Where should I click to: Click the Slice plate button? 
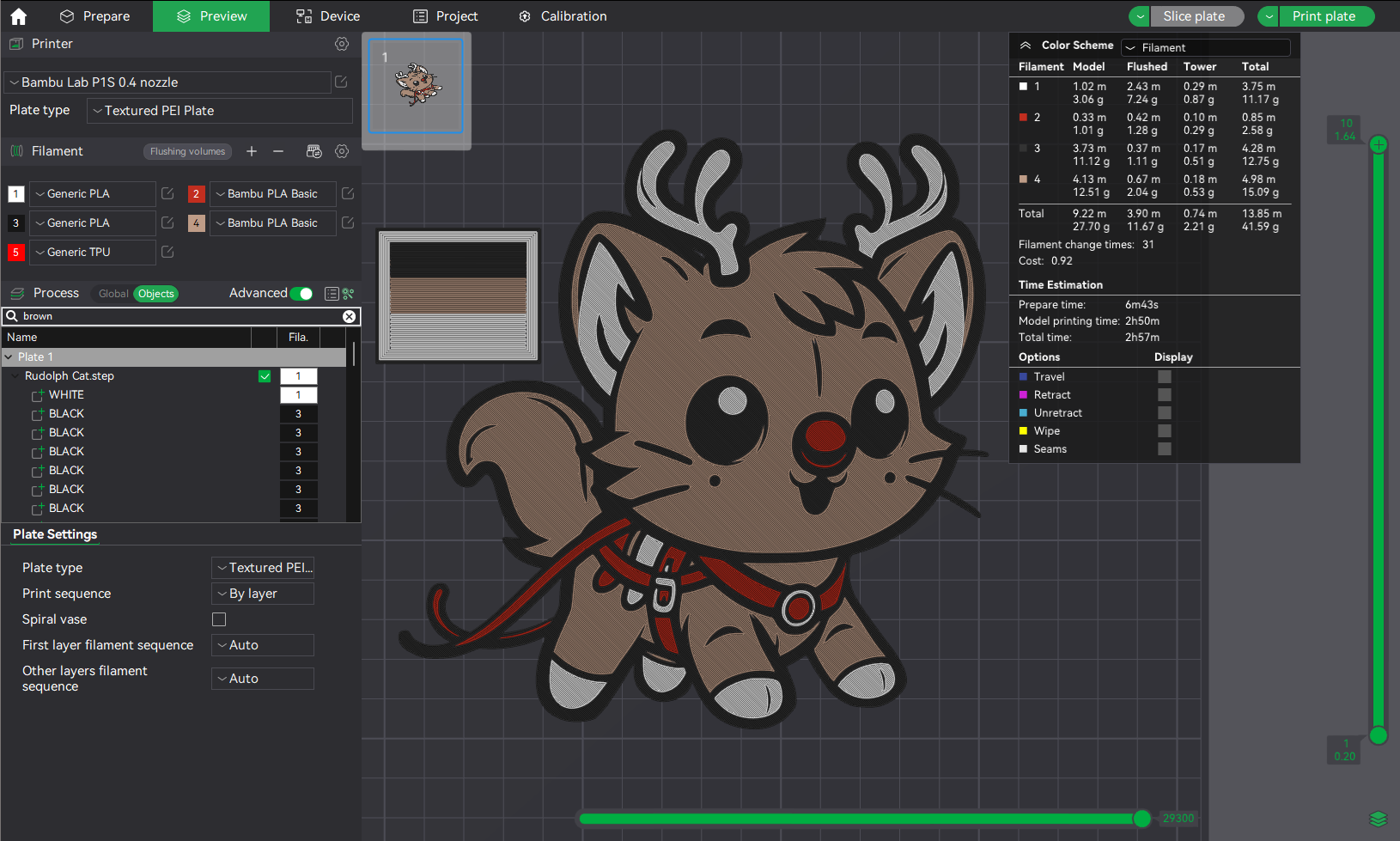coord(1197,16)
